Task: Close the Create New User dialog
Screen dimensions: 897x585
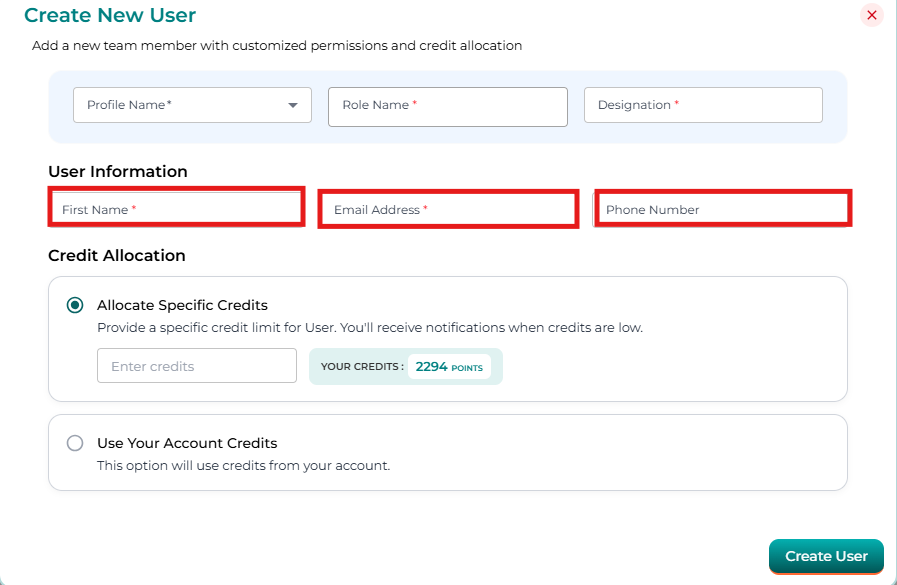Action: click(871, 15)
